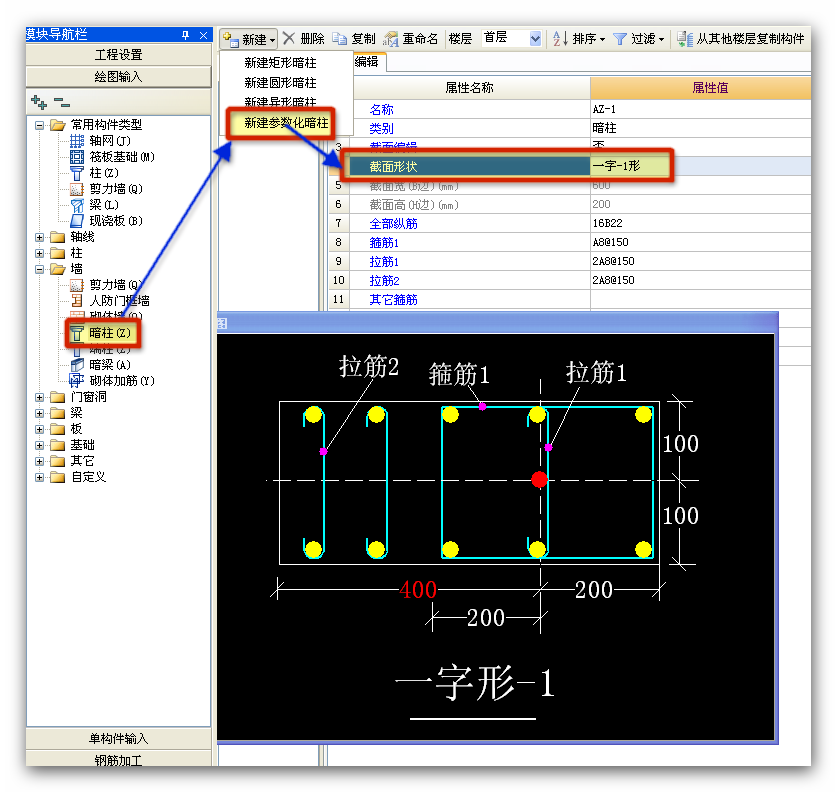Click the 属性名称 column header
The height and width of the screenshot is (792, 837).
coord(470,88)
